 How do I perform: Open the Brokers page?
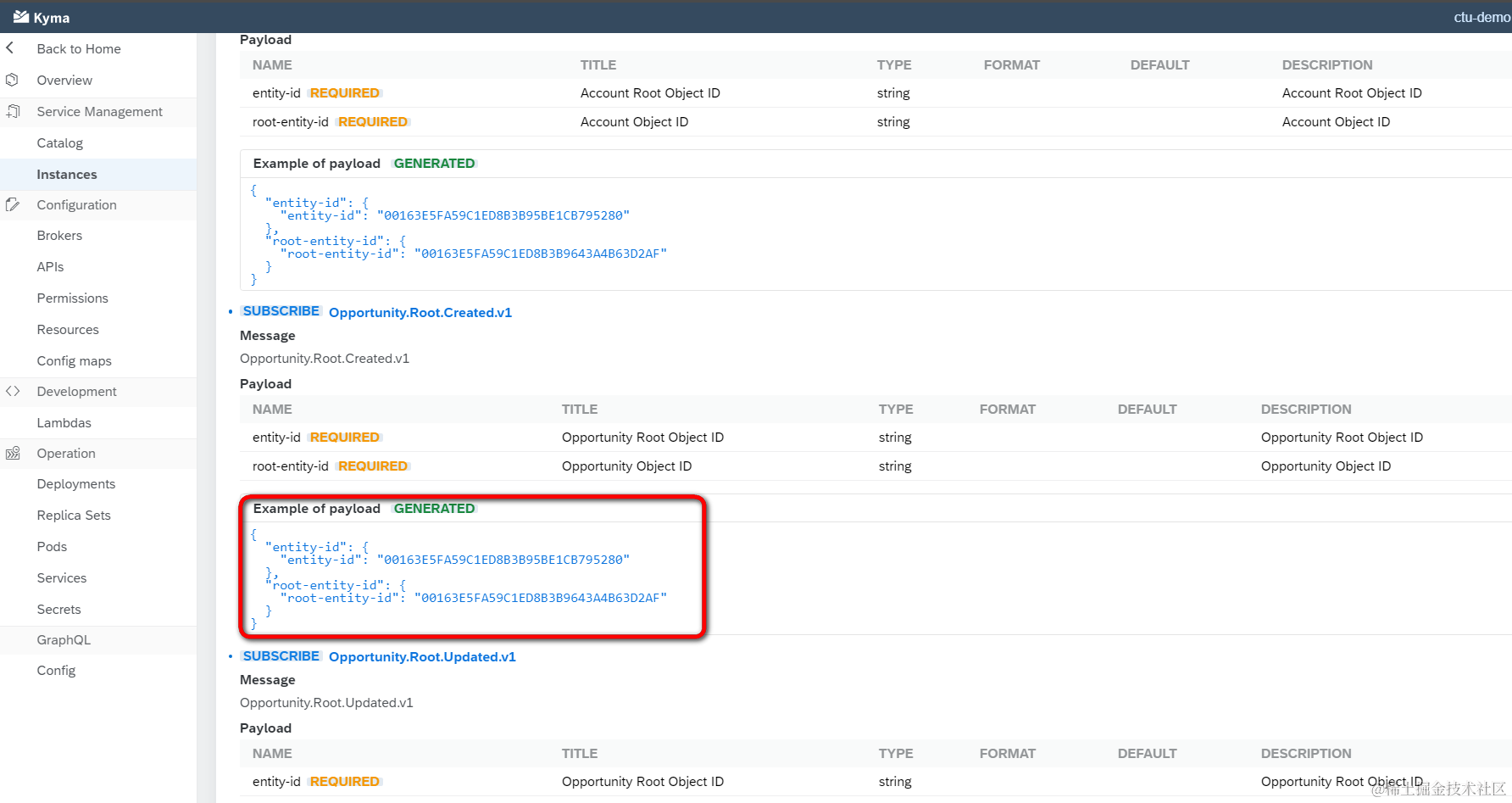click(59, 236)
